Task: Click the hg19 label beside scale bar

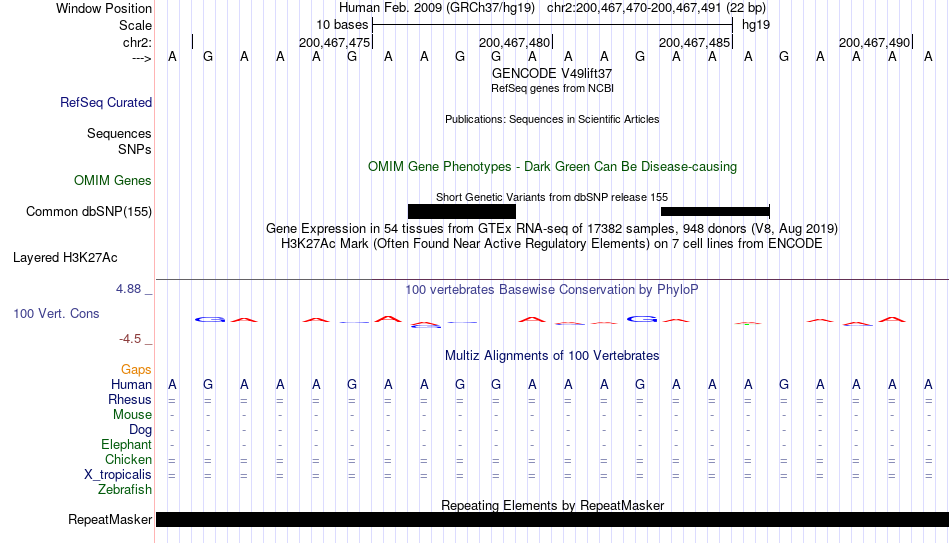Action: point(756,25)
